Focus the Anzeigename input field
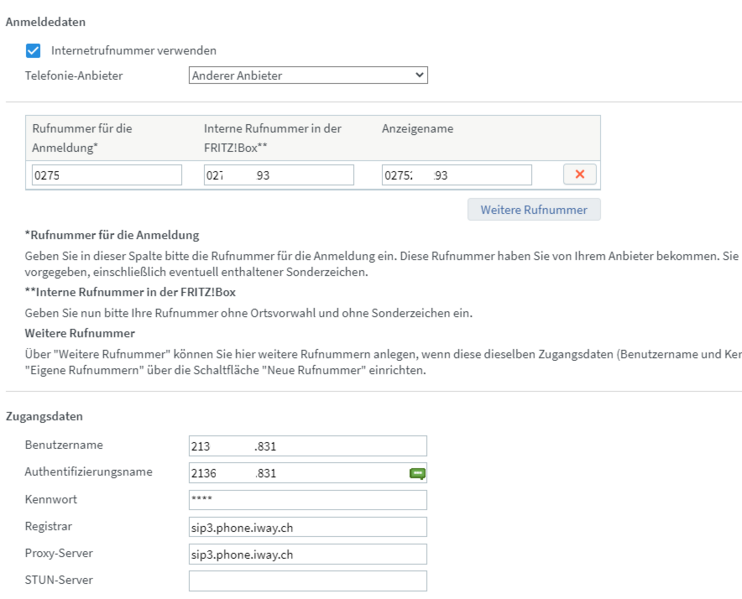 [457, 175]
